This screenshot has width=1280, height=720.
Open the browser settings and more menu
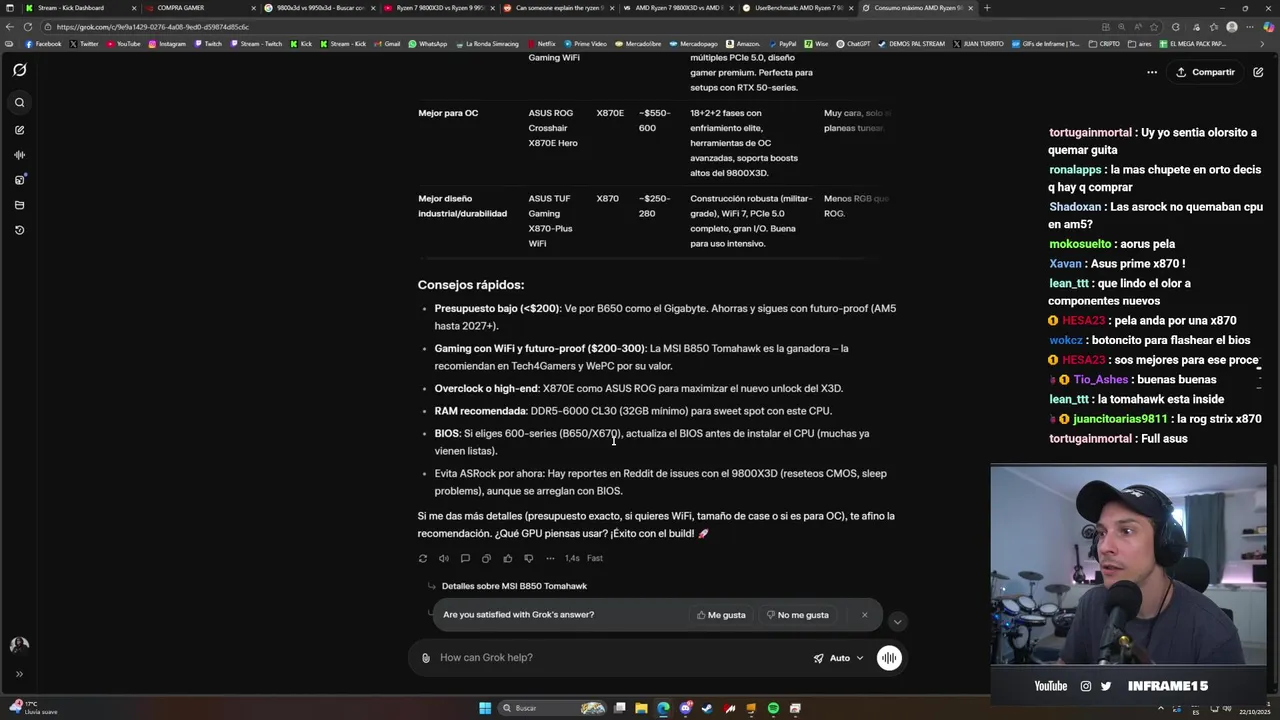click(1250, 27)
